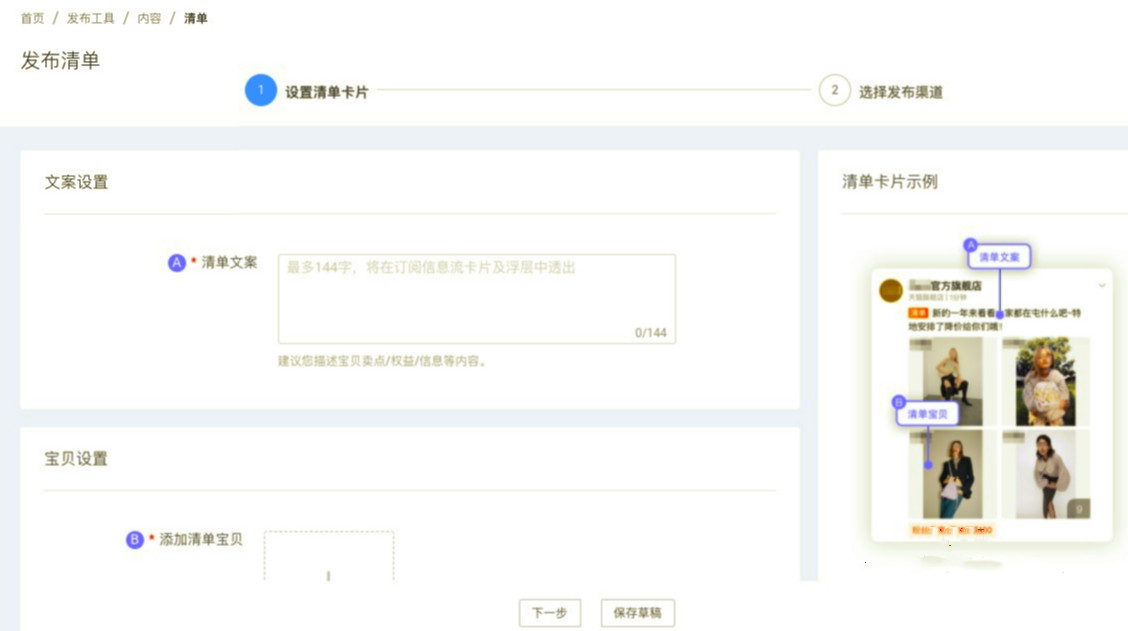Click the 添加清单宝贝 dashed upload box
Screen dimensions: 1128x631
[x=329, y=555]
